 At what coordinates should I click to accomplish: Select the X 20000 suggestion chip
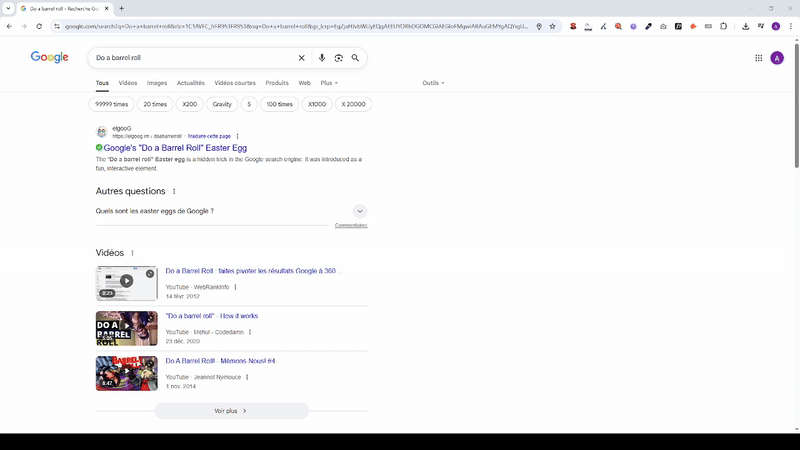[x=353, y=104]
